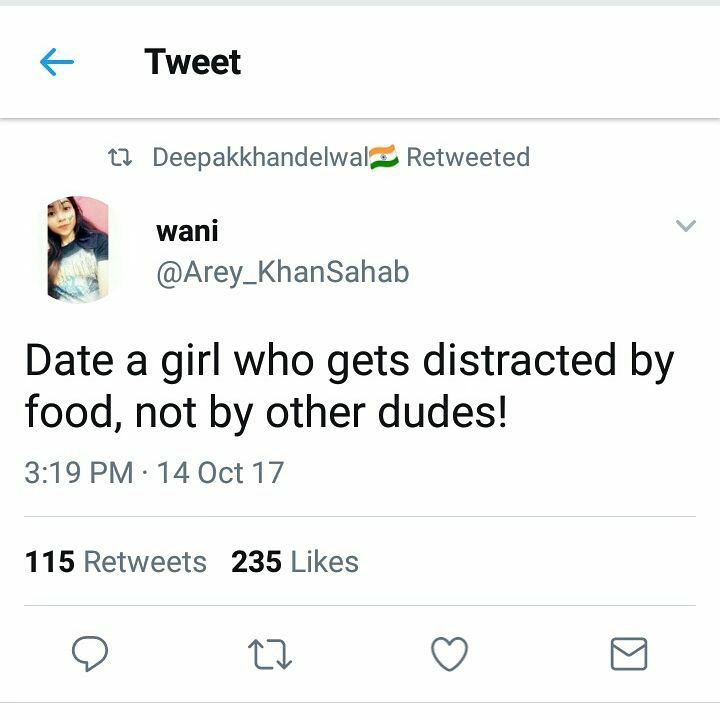Viewport: 720px width, 720px height.
Task: Expand the tweet options chevron
Action: click(686, 225)
